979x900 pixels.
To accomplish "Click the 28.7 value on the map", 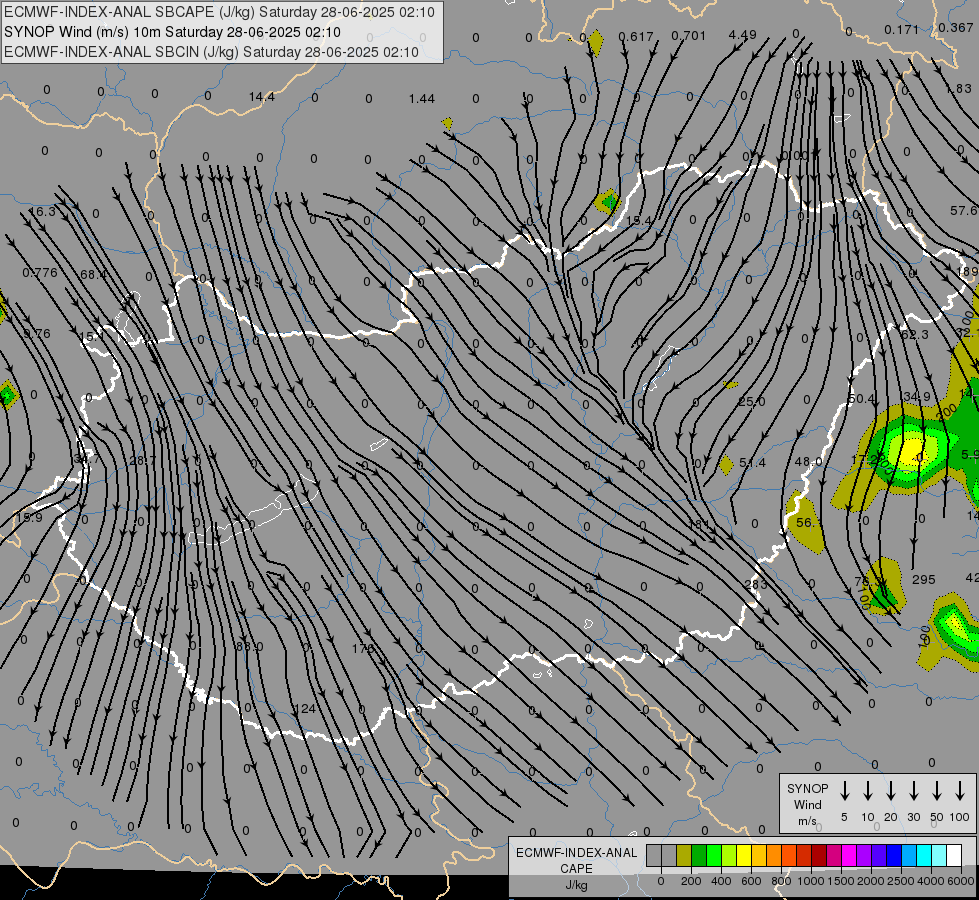I will click(143, 460).
